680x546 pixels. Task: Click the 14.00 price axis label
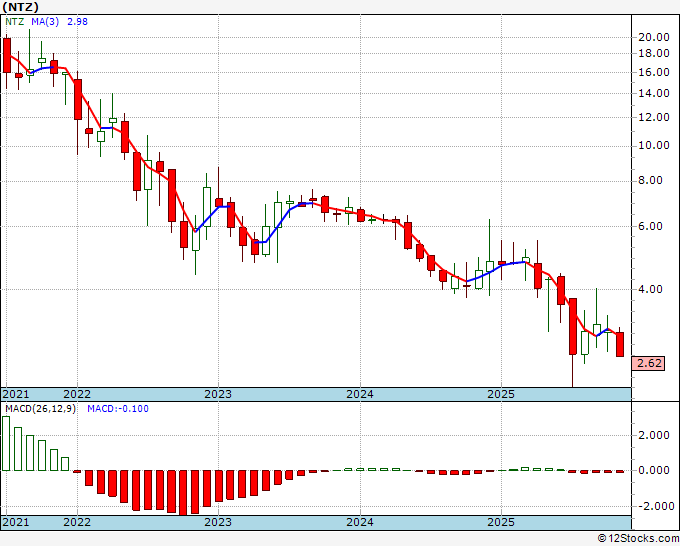point(654,93)
